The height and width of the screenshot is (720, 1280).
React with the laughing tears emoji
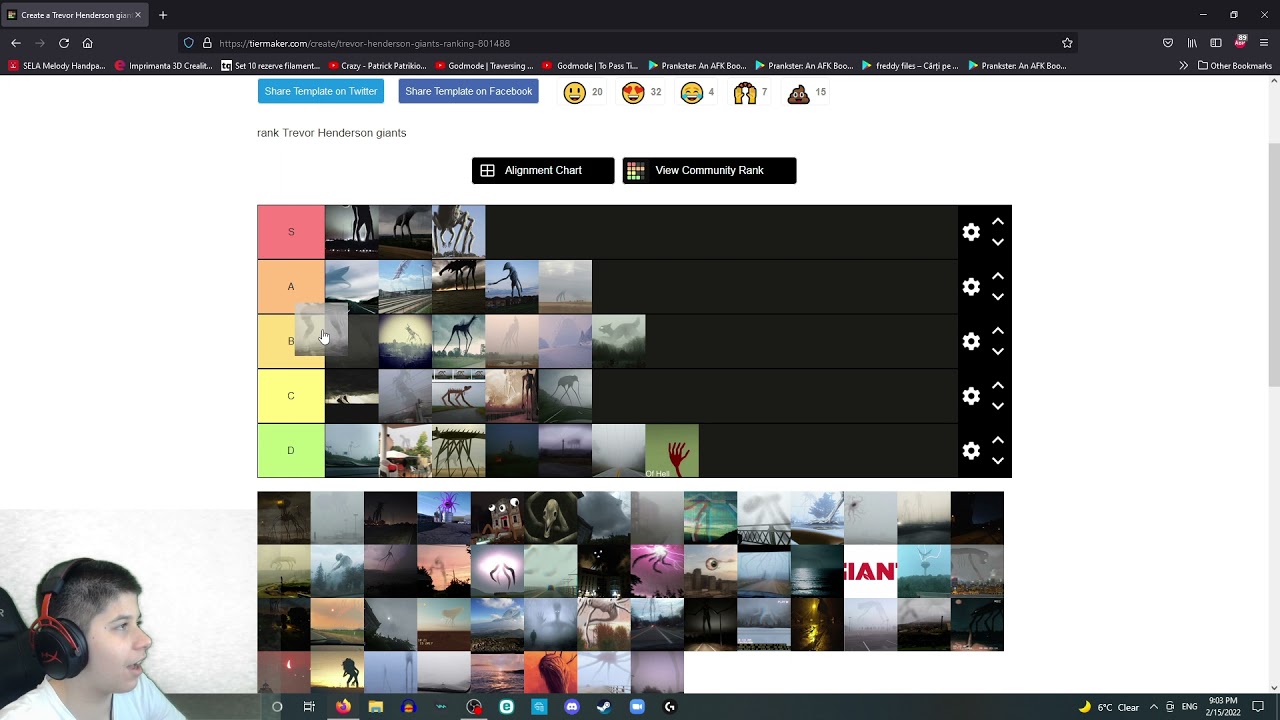pyautogui.click(x=691, y=93)
